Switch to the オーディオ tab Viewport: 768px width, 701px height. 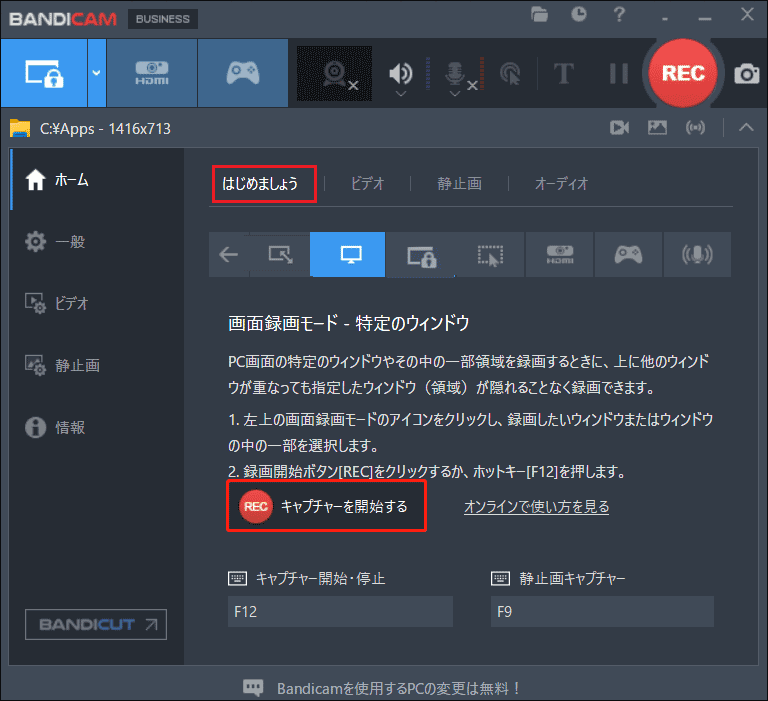[561, 184]
